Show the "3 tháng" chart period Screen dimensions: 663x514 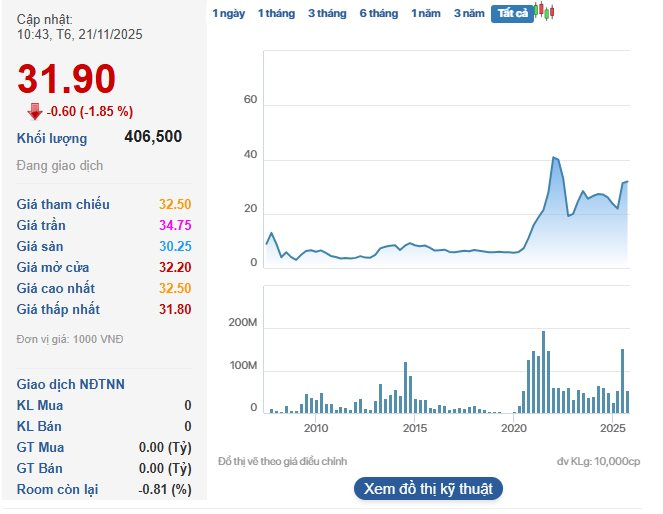click(x=326, y=13)
